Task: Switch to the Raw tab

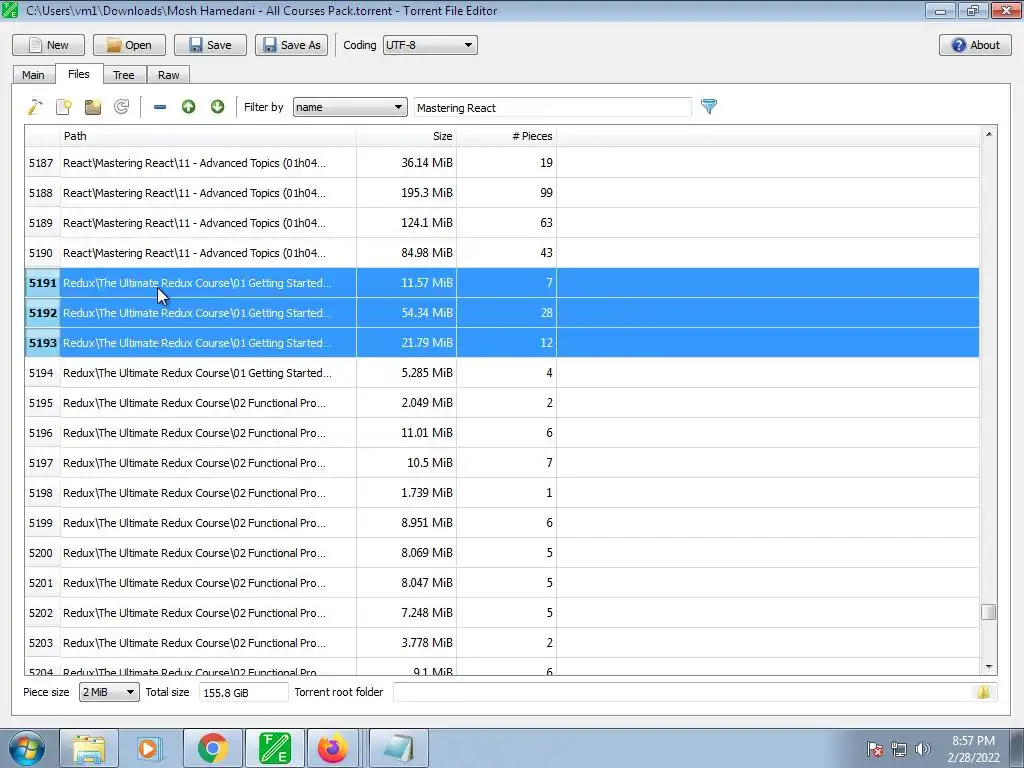Action: pos(168,75)
